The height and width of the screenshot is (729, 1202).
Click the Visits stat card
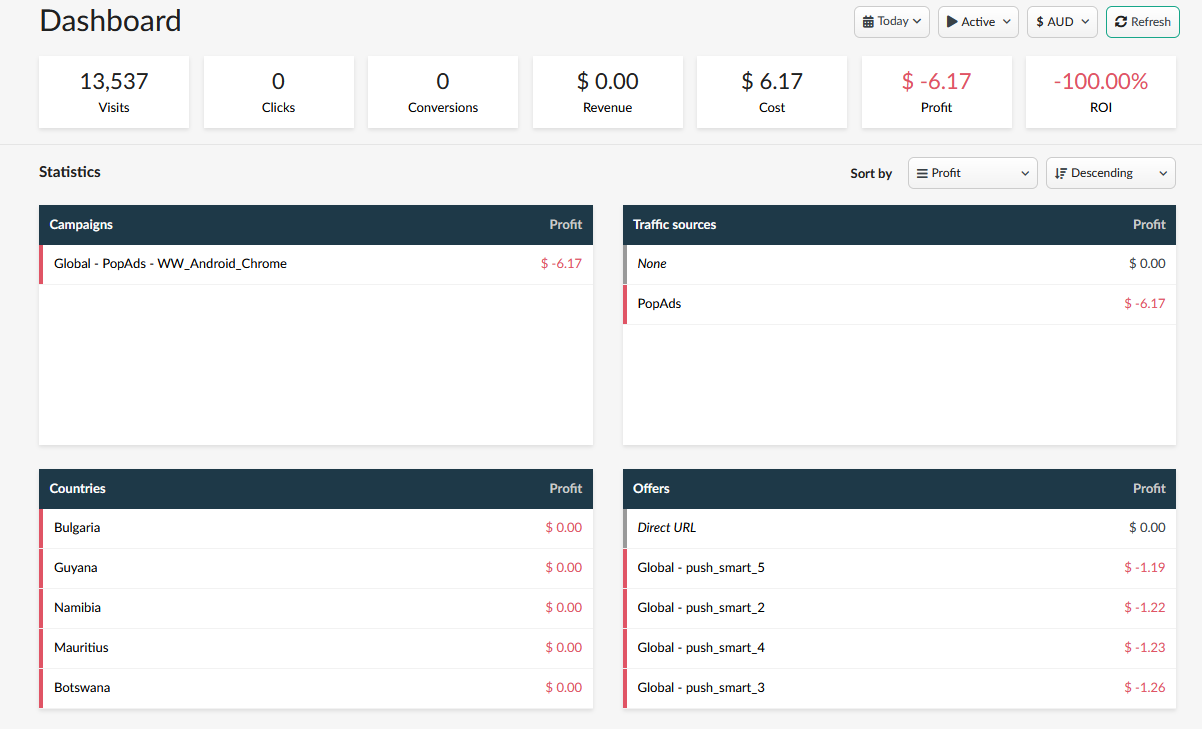point(114,92)
